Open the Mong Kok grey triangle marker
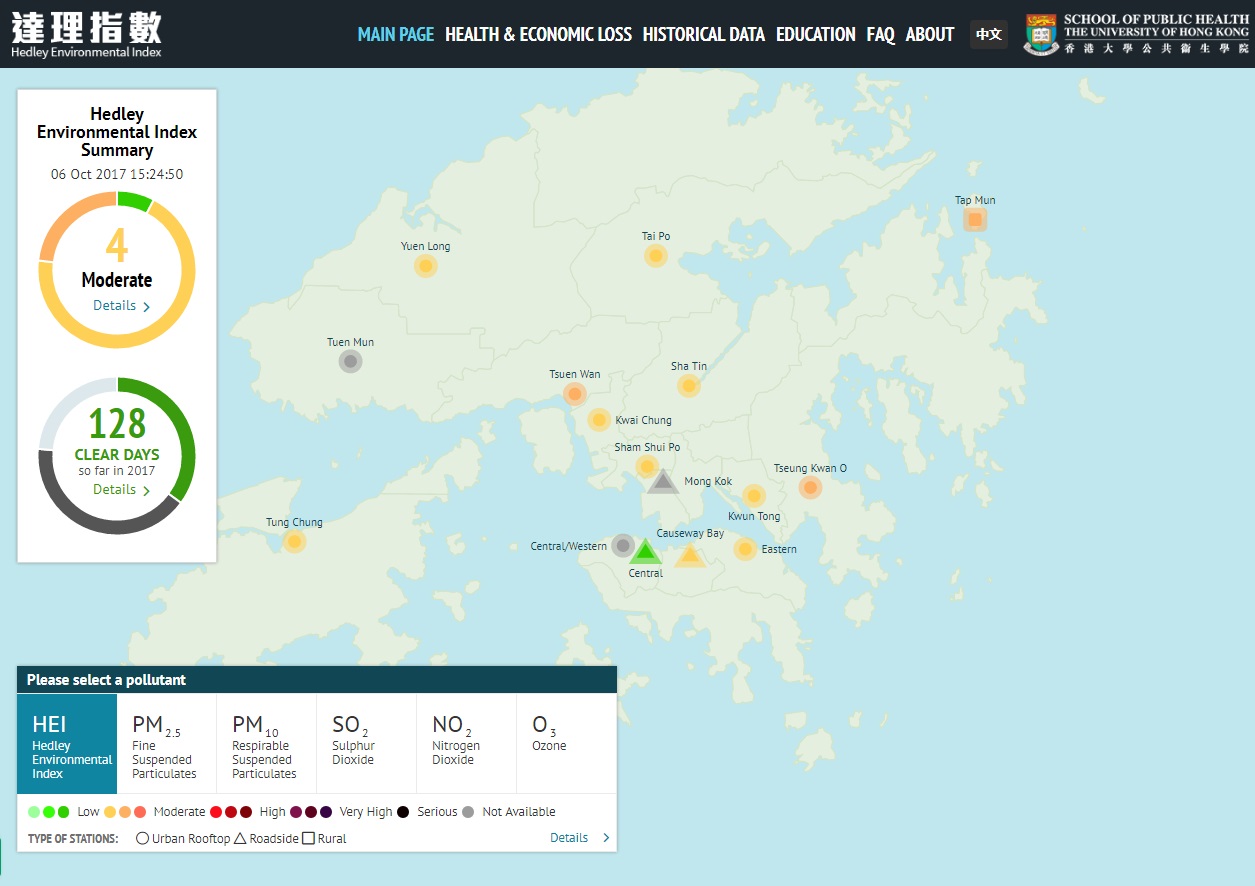This screenshot has width=1255, height=886. click(x=662, y=483)
